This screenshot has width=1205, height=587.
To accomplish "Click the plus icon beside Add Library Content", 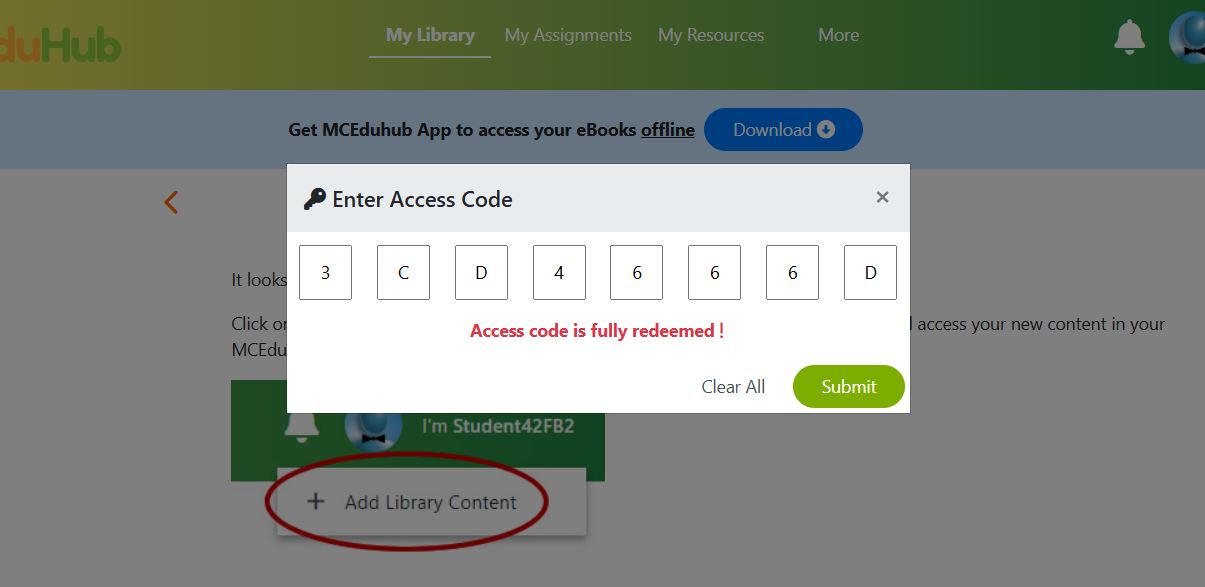I will tap(315, 502).
